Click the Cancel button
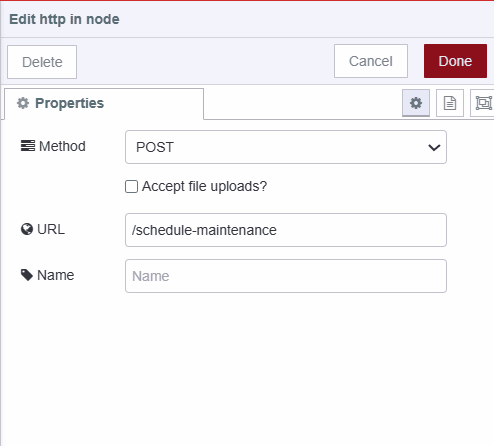 pyautogui.click(x=371, y=61)
